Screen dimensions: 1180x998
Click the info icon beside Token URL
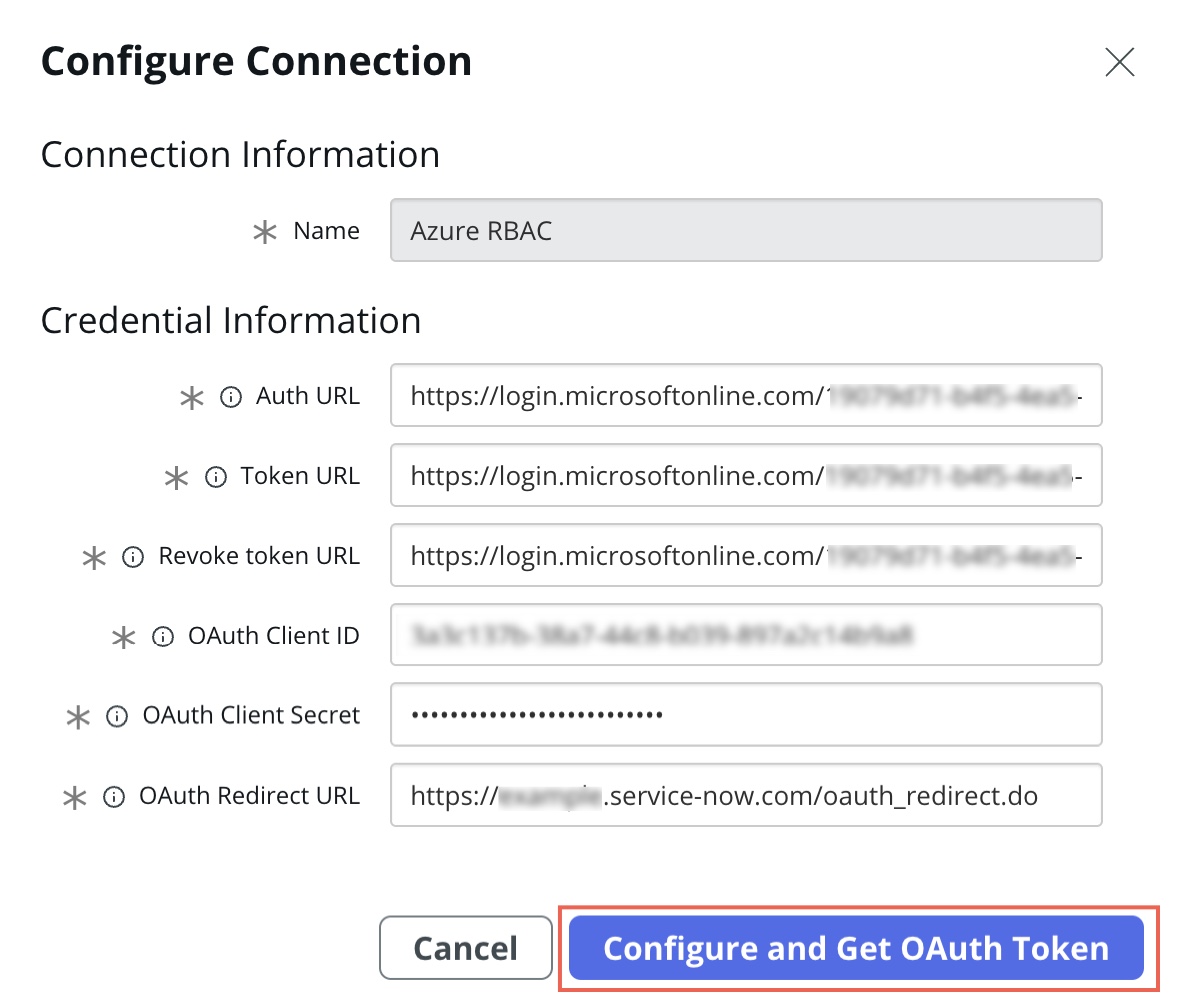215,477
